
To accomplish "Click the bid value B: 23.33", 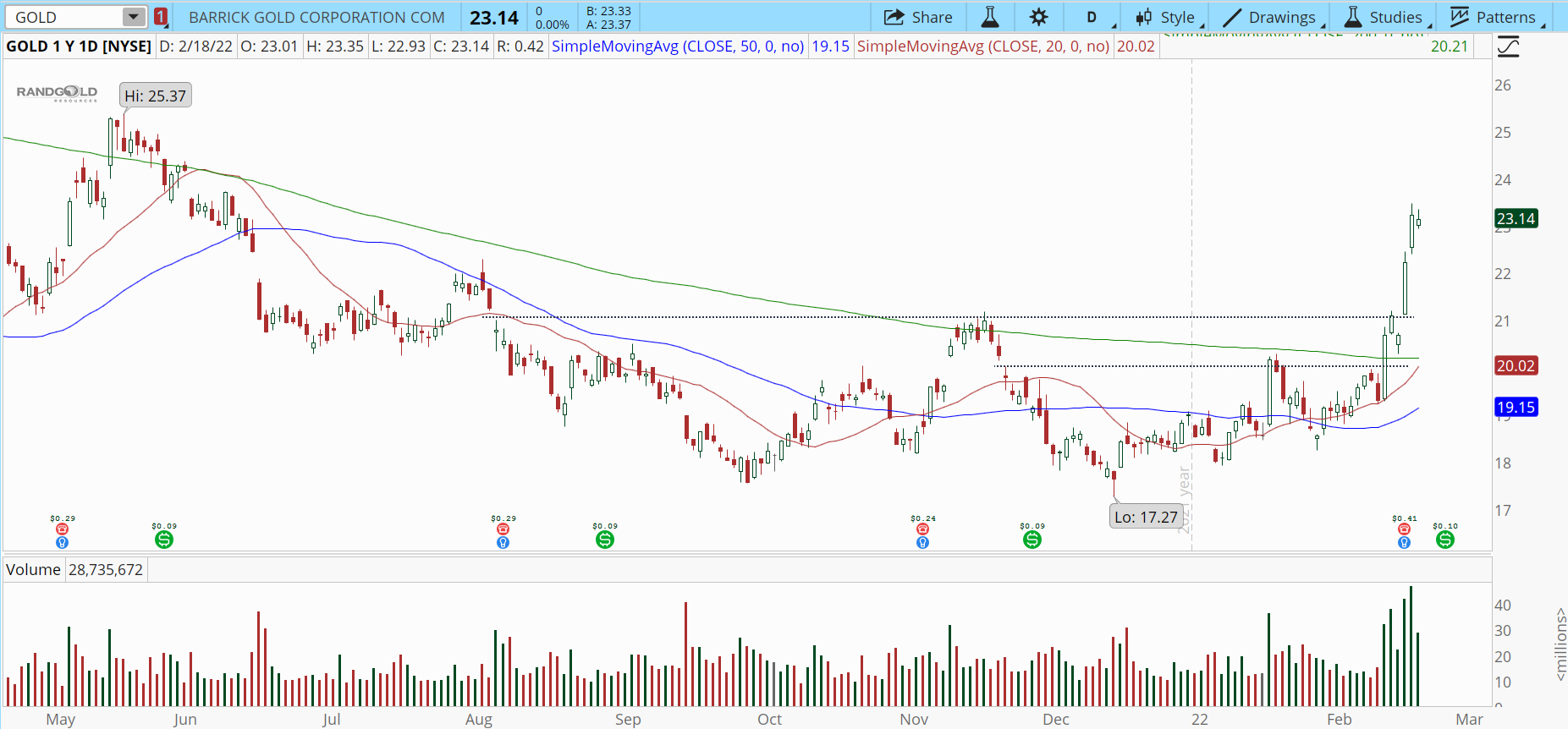I will click(x=608, y=11).
